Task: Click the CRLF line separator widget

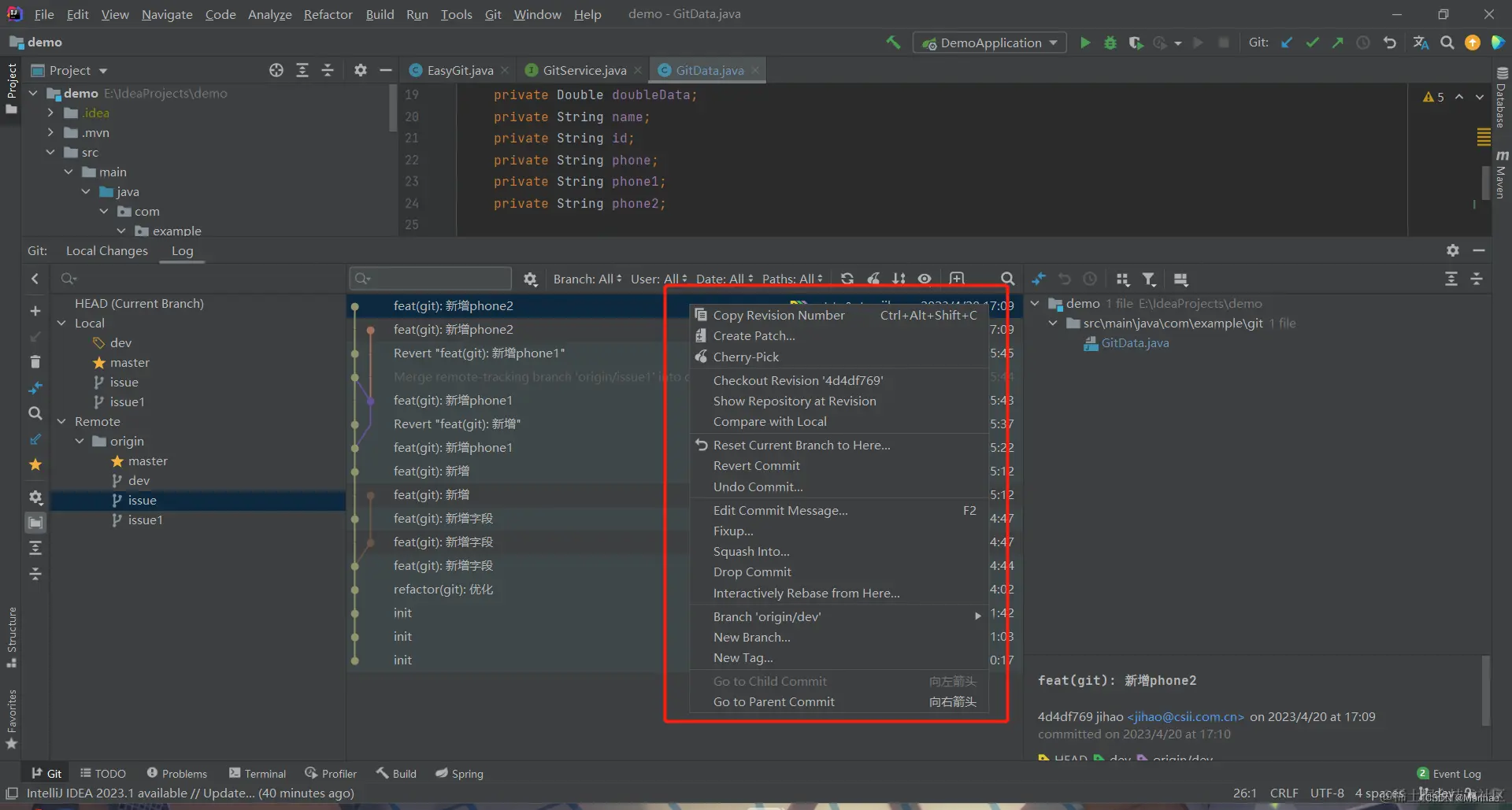Action: (1284, 793)
